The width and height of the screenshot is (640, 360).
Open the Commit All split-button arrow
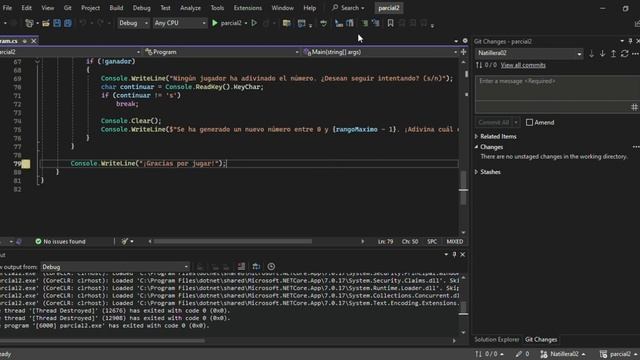tap(516, 122)
